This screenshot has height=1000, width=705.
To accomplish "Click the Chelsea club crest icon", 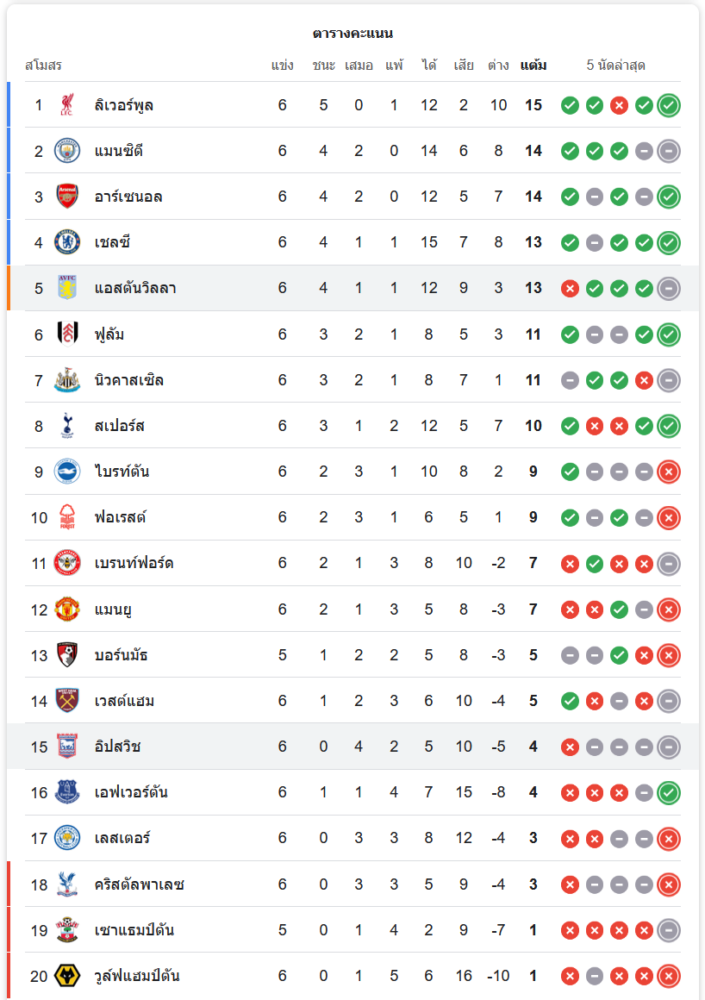I will 67,242.
